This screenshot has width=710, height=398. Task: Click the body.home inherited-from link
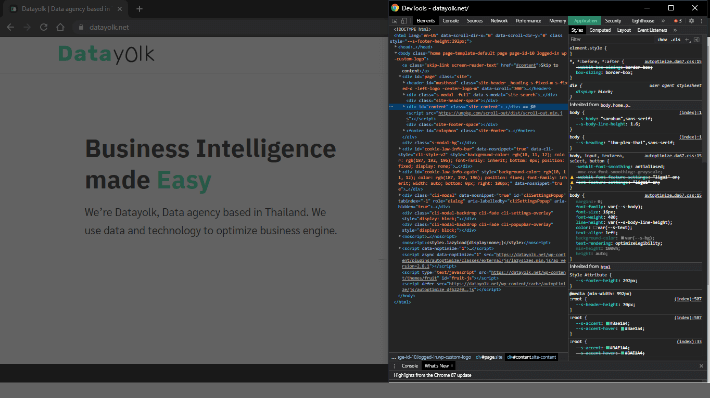615,105
